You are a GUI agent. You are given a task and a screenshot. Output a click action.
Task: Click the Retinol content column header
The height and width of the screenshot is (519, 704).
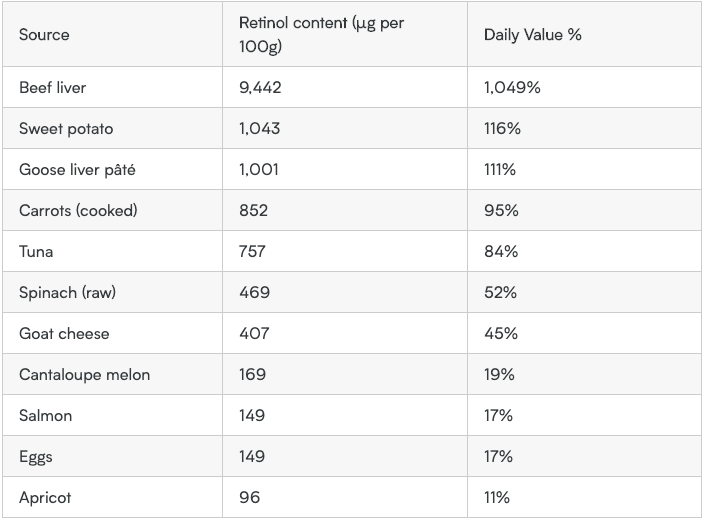point(345,35)
